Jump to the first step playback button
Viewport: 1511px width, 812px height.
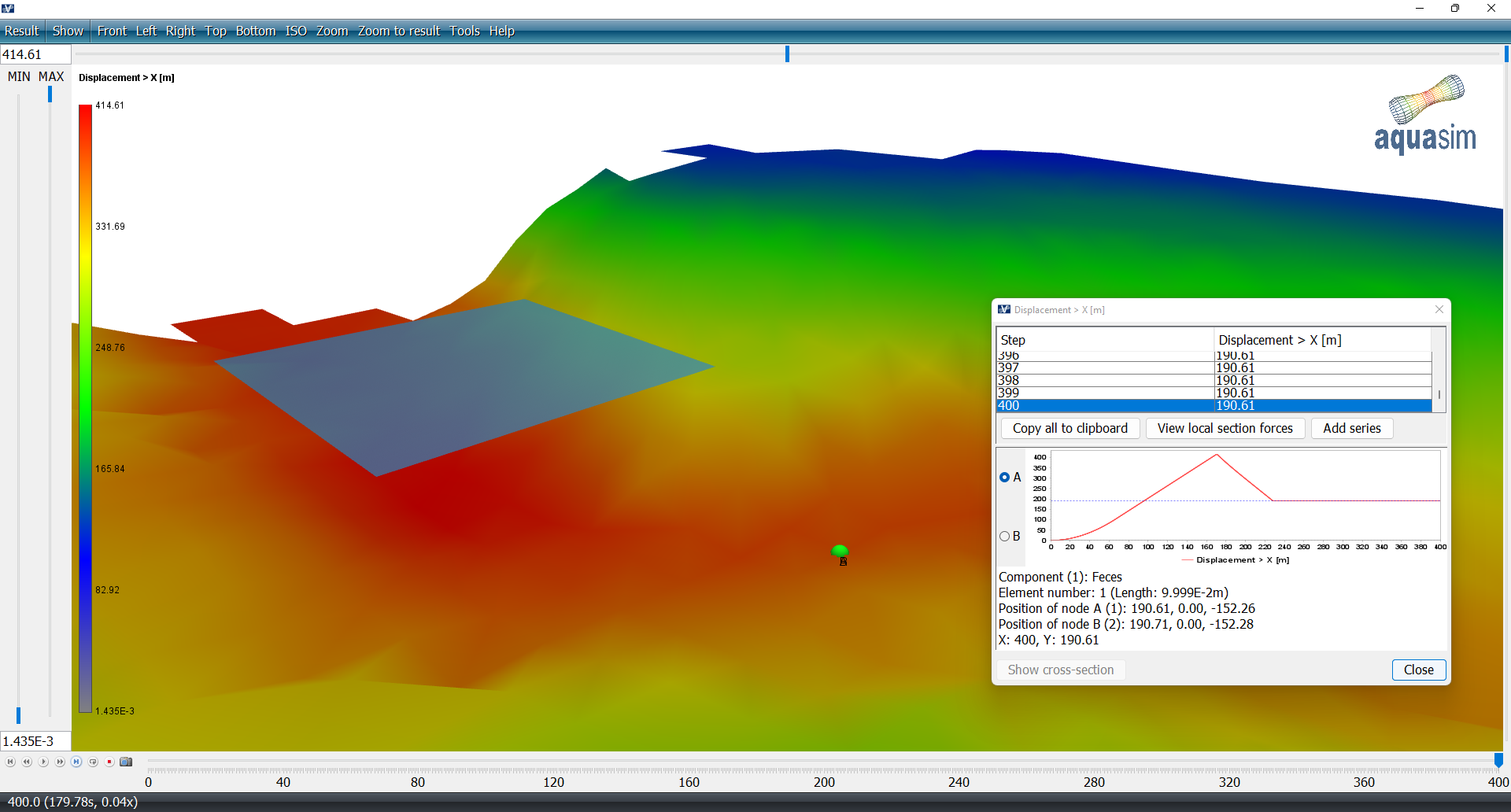(x=10, y=762)
